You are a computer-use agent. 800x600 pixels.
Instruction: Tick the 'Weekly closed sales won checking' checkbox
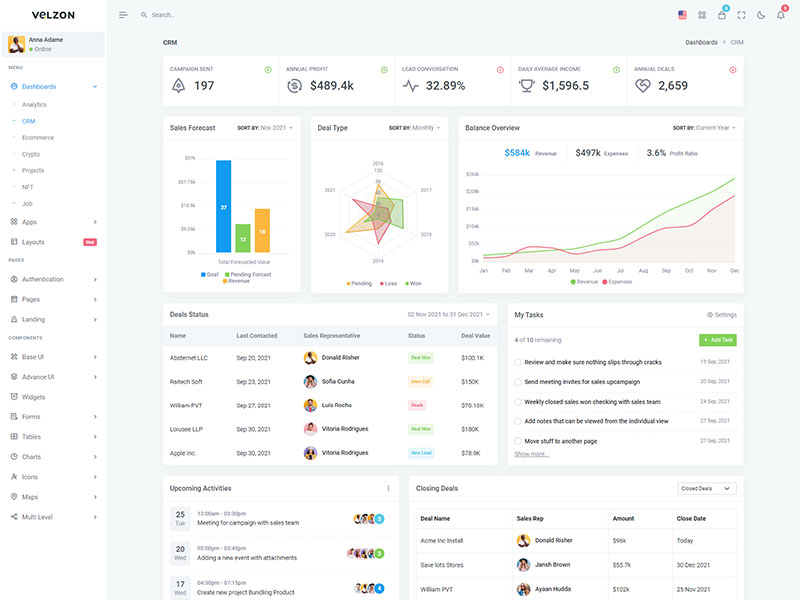[518, 402]
